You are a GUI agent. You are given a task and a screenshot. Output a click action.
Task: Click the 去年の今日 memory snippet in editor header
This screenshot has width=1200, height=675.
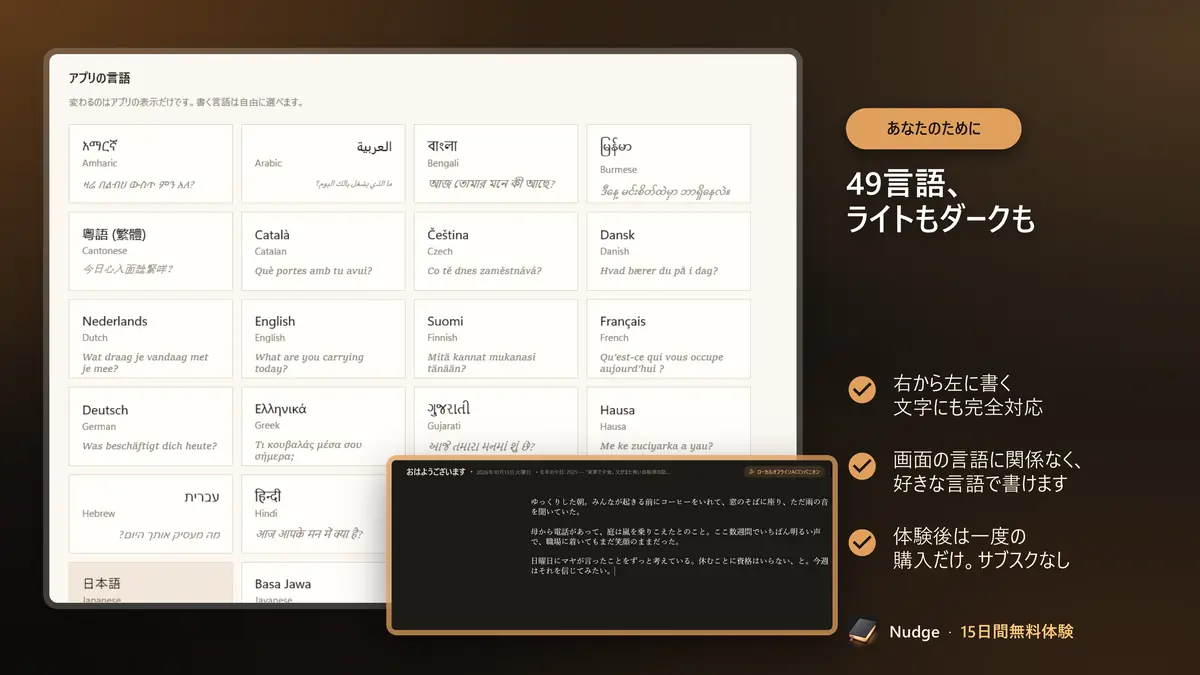pyautogui.click(x=606, y=471)
